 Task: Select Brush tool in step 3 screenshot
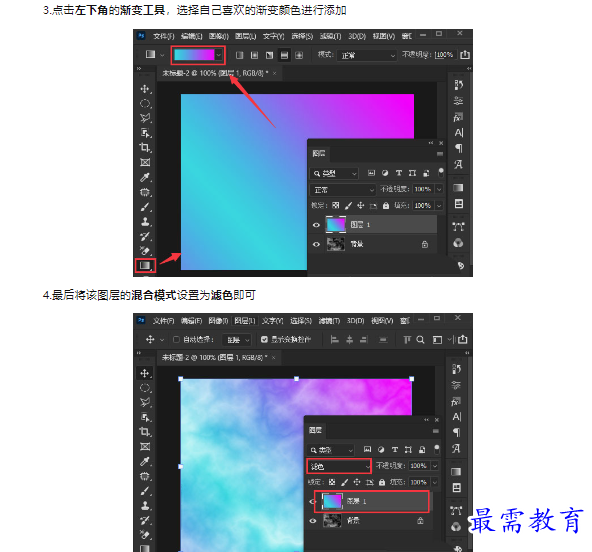click(145, 207)
